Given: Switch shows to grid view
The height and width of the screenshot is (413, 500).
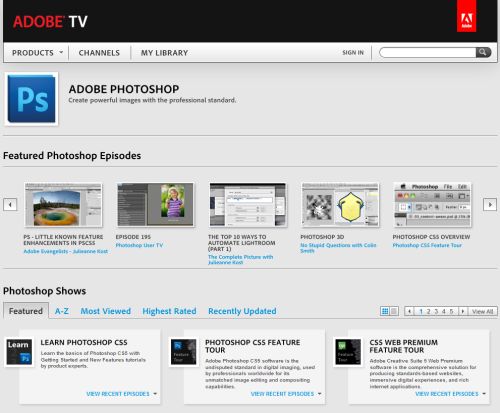Looking at the screenshot, I should 385,311.
